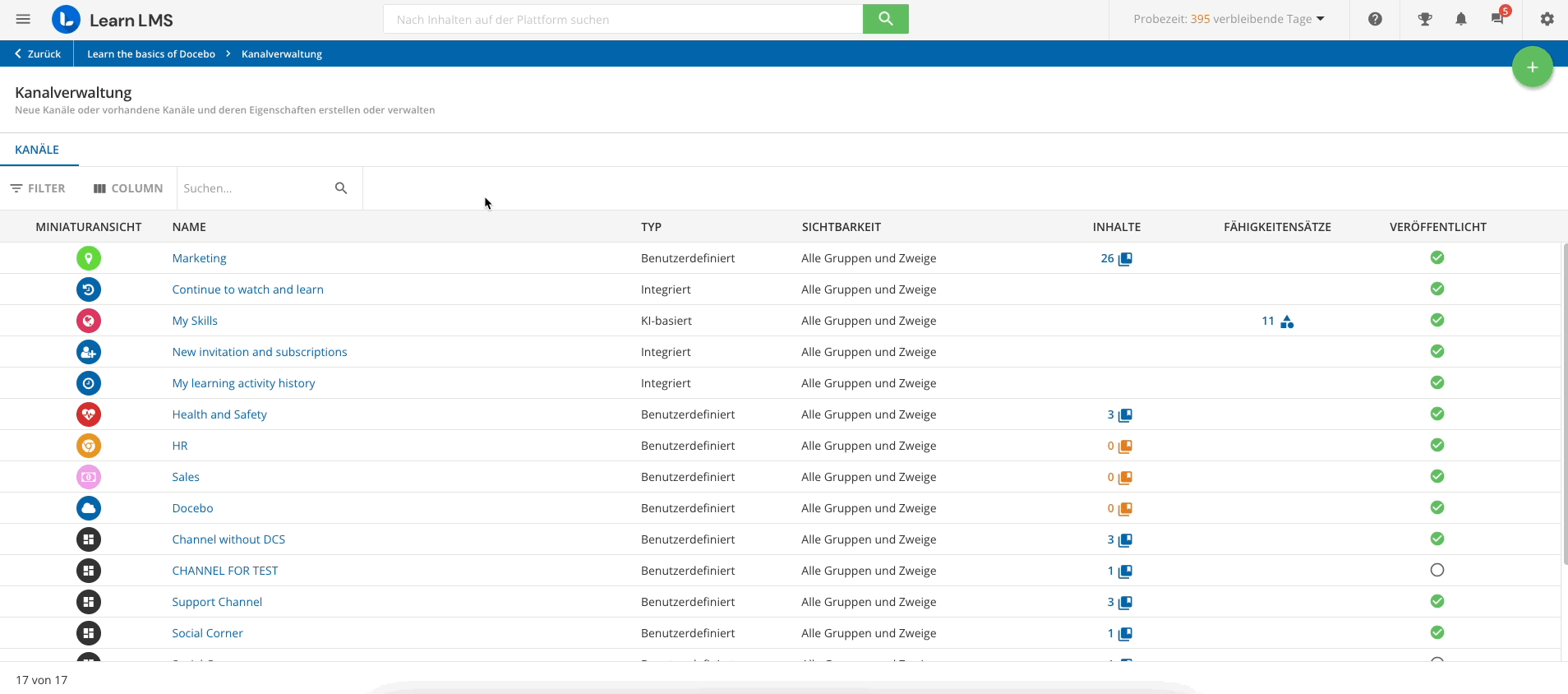
Task: Click the Support Channel thumbnail icon
Action: point(89,602)
